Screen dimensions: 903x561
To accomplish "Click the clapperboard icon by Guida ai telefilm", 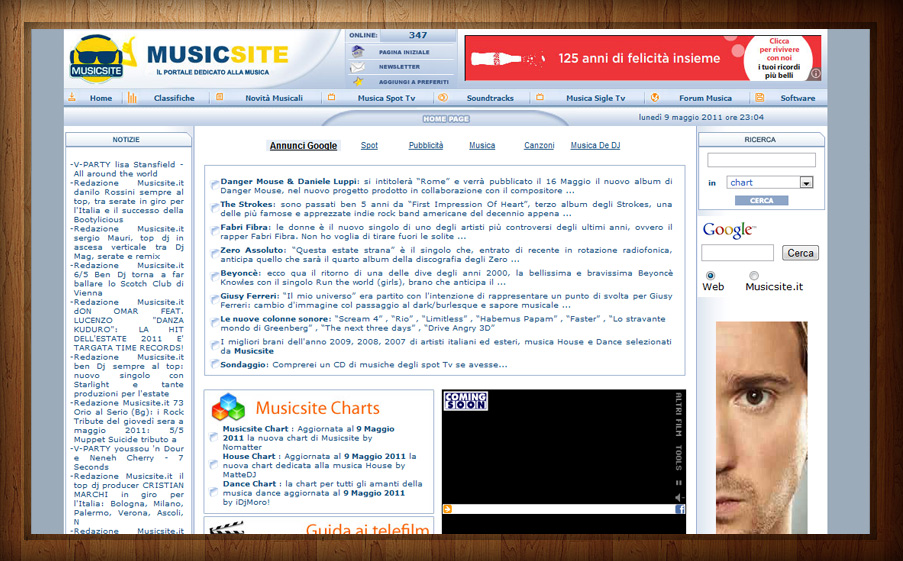I will pyautogui.click(x=226, y=528).
